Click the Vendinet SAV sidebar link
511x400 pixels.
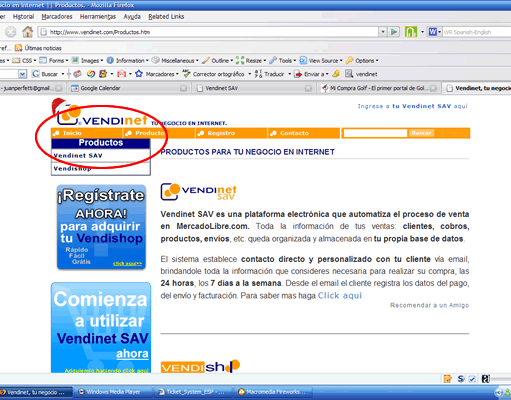78,156
